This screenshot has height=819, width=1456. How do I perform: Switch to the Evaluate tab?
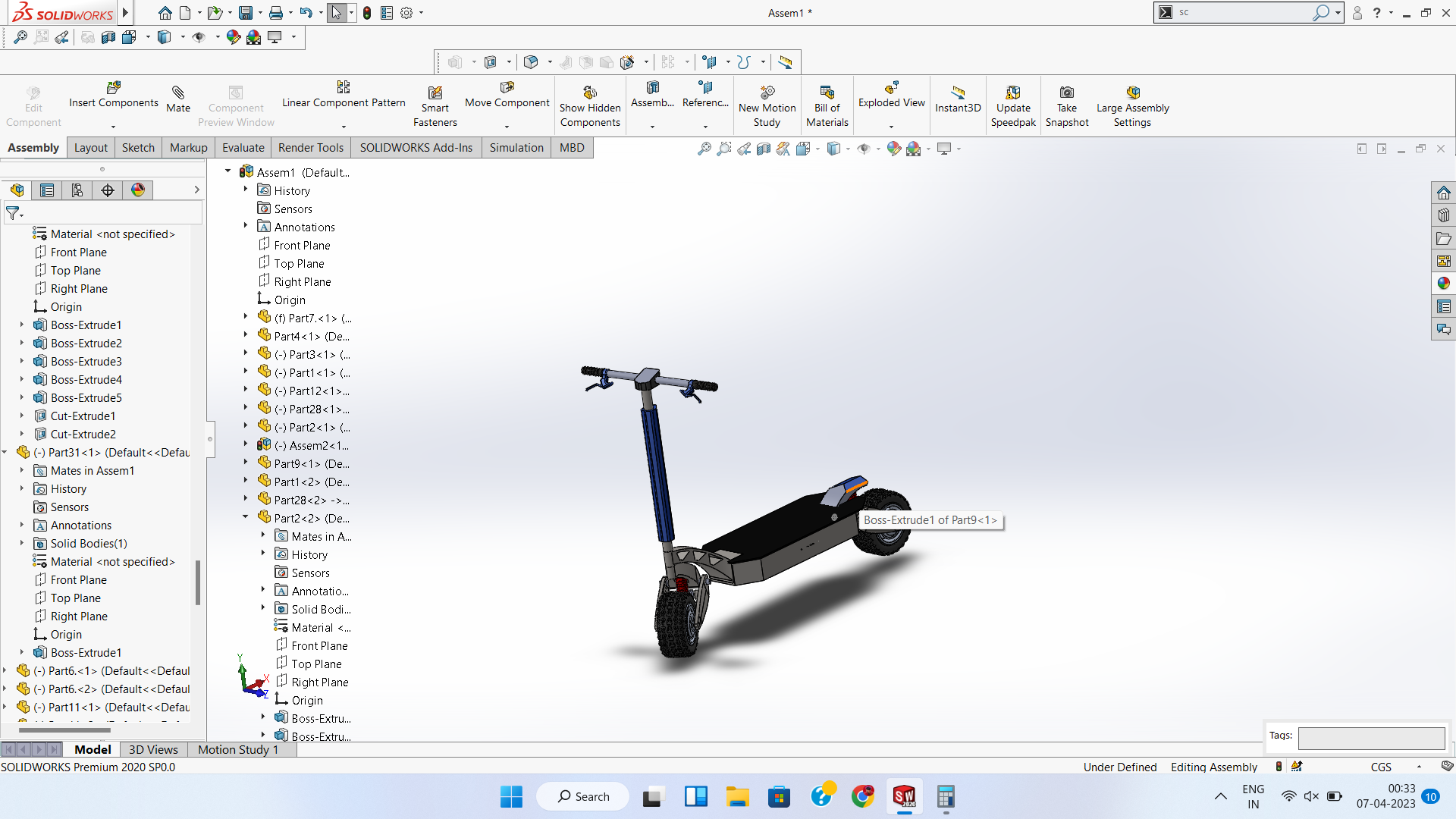pyautogui.click(x=243, y=148)
